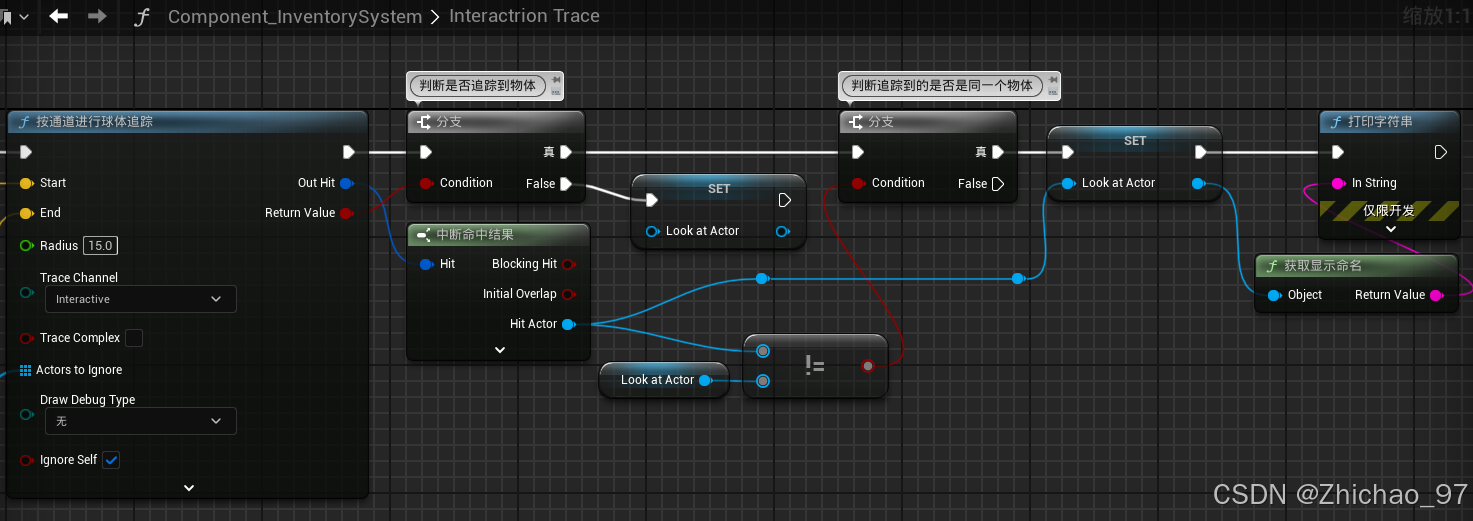Open the Draw Debug Type dropdown
Screen dimensions: 1473x521
(140, 421)
